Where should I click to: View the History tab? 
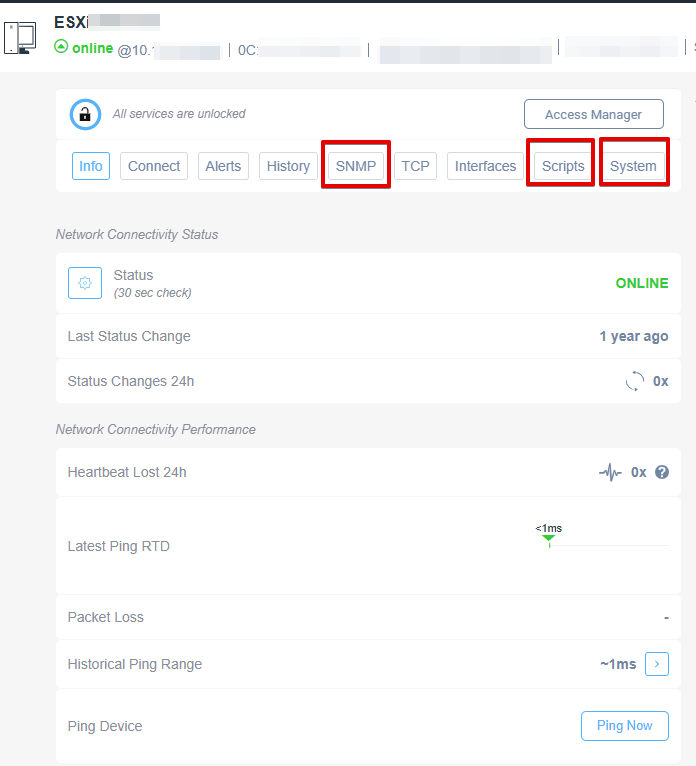(288, 166)
